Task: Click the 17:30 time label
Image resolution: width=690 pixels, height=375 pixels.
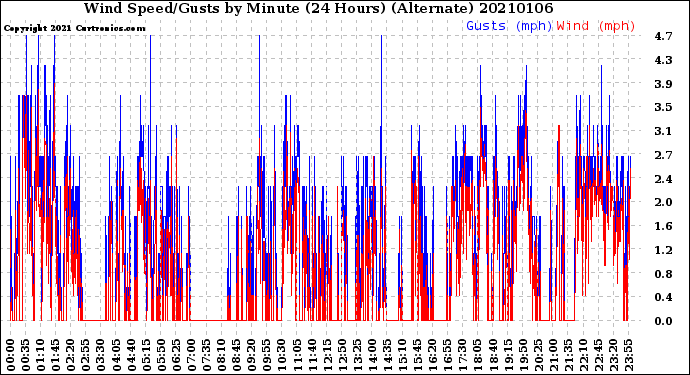Action: (462, 355)
